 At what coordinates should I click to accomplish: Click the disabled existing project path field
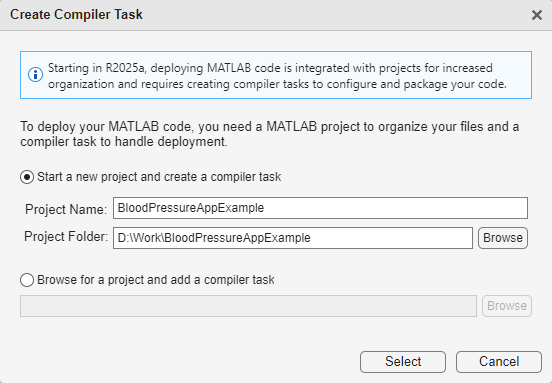tap(248, 306)
